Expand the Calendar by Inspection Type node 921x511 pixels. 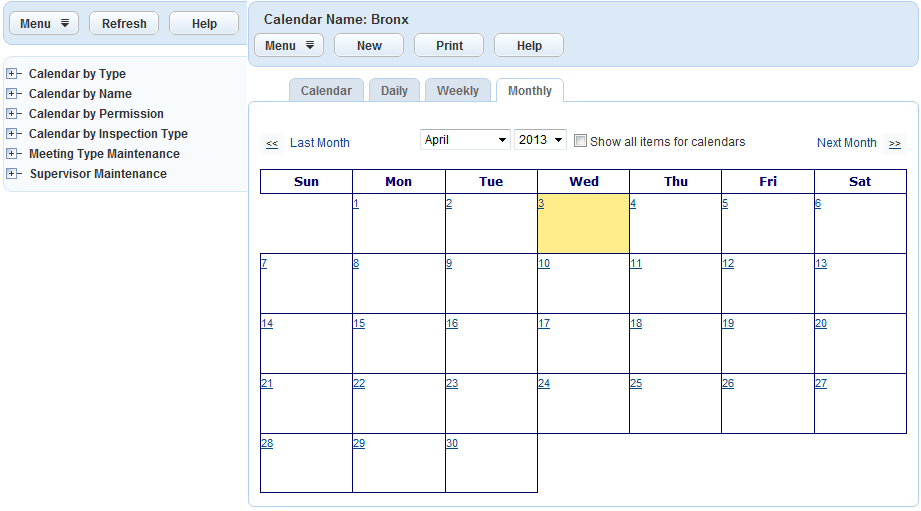tap(11, 134)
